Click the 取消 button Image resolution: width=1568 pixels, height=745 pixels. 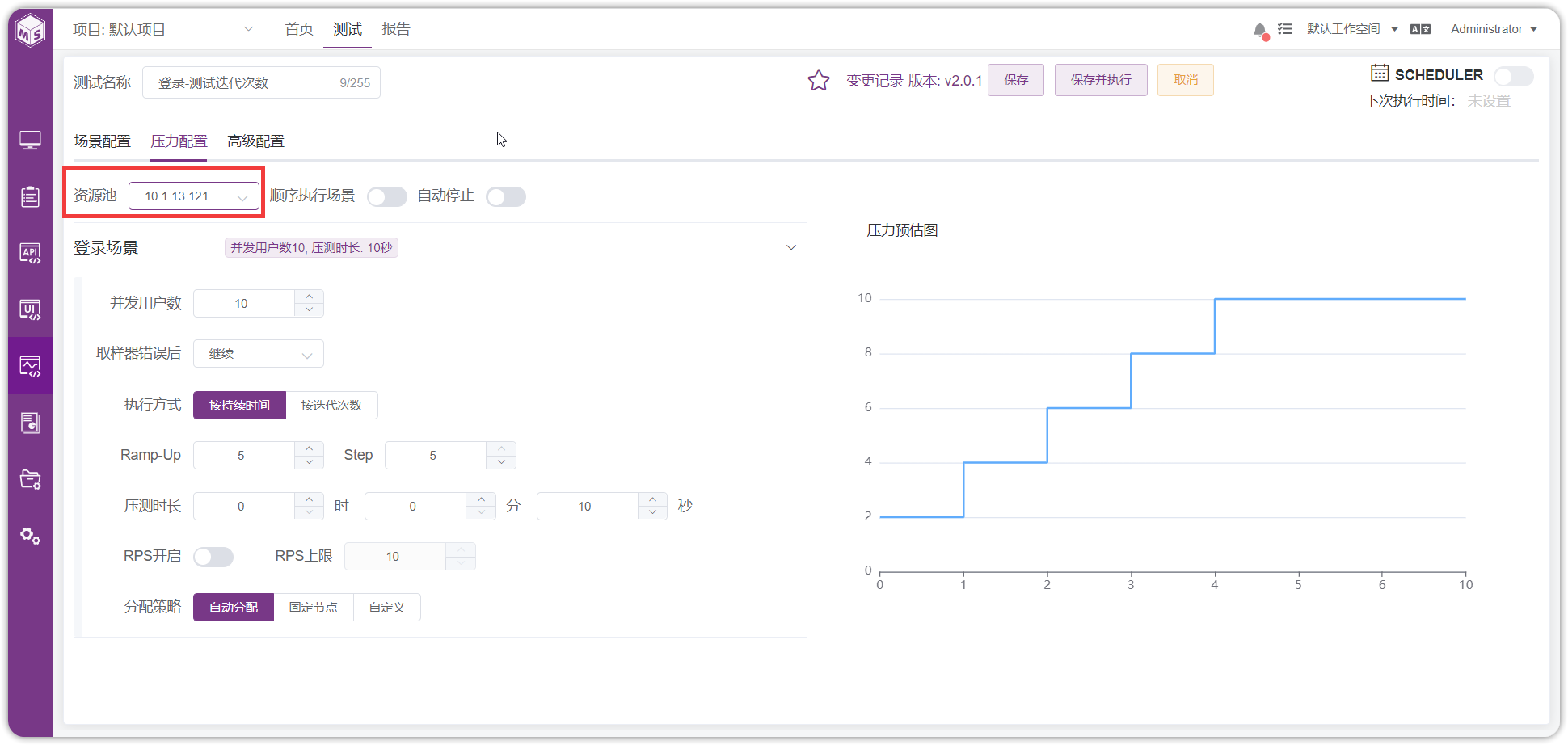click(1186, 80)
